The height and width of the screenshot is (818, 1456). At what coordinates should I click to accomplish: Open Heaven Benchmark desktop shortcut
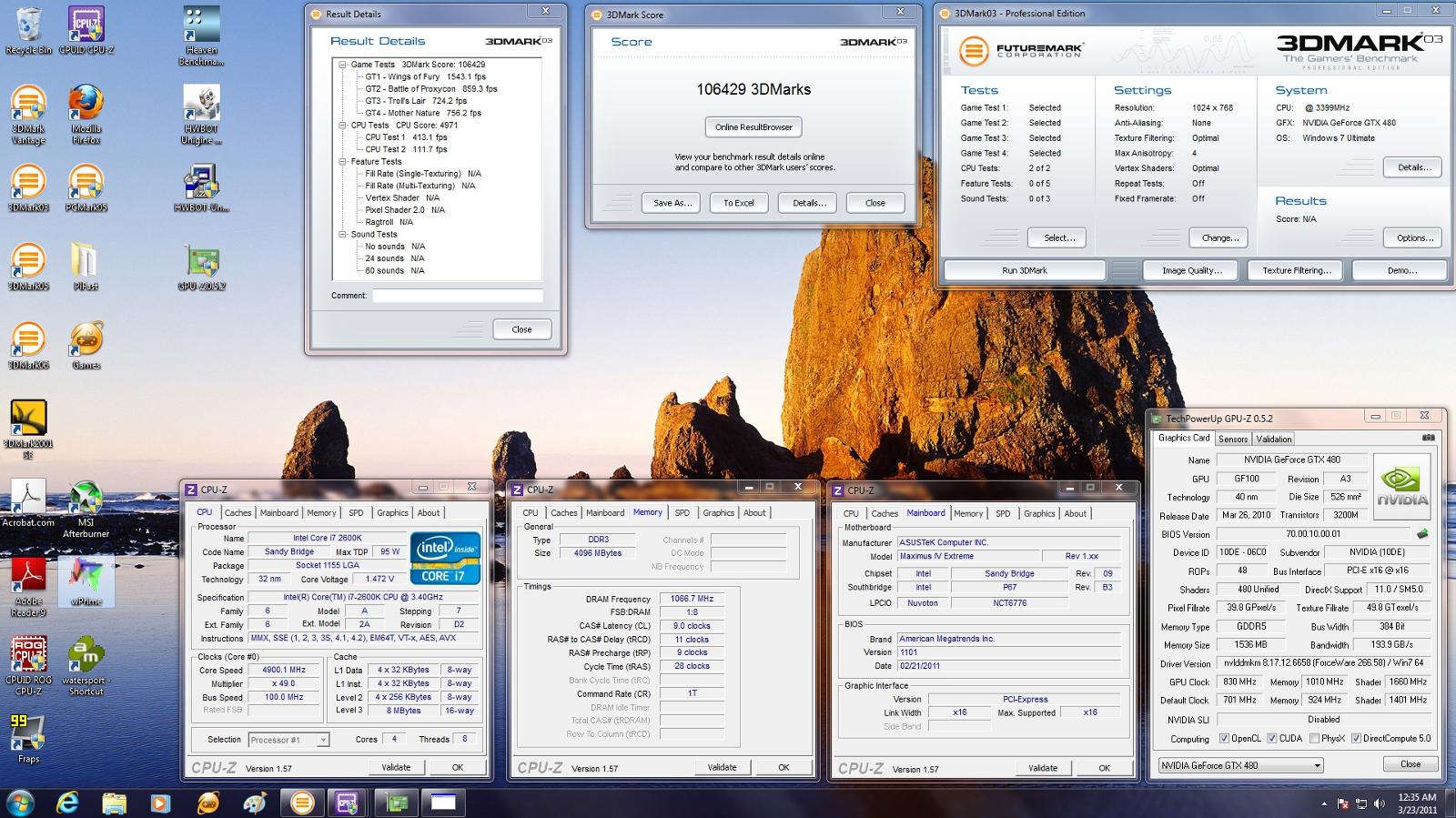201,36
